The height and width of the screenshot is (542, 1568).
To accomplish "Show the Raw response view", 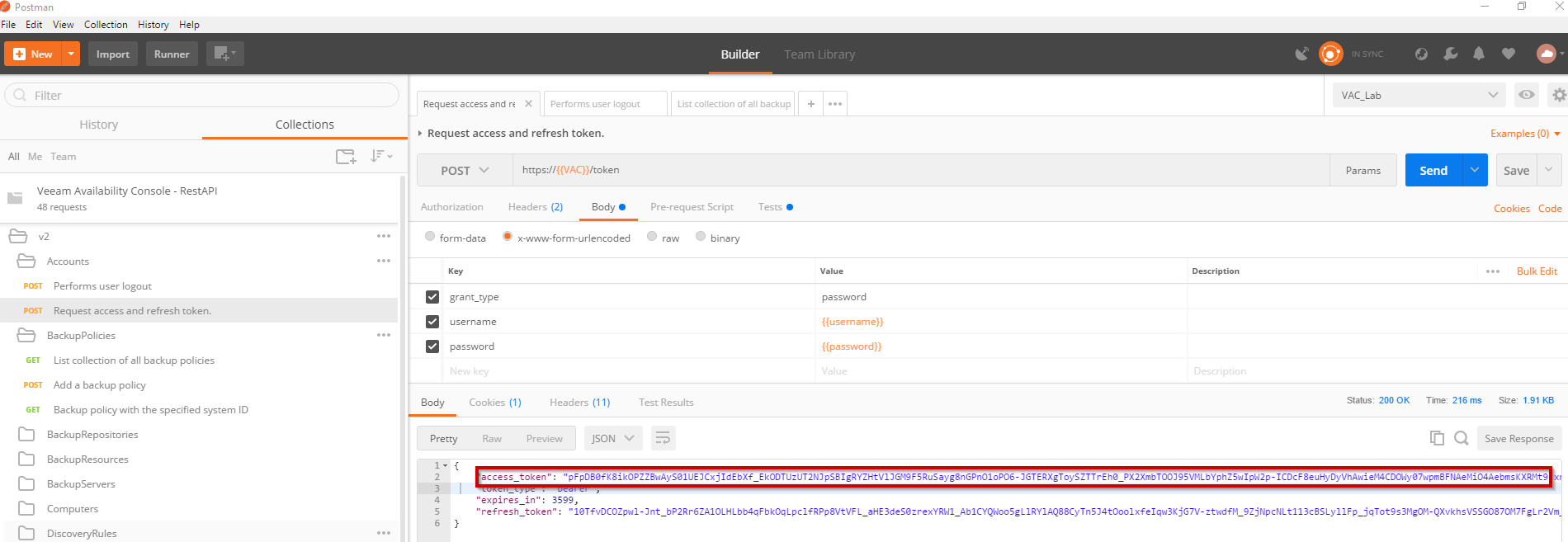I will 492,438.
